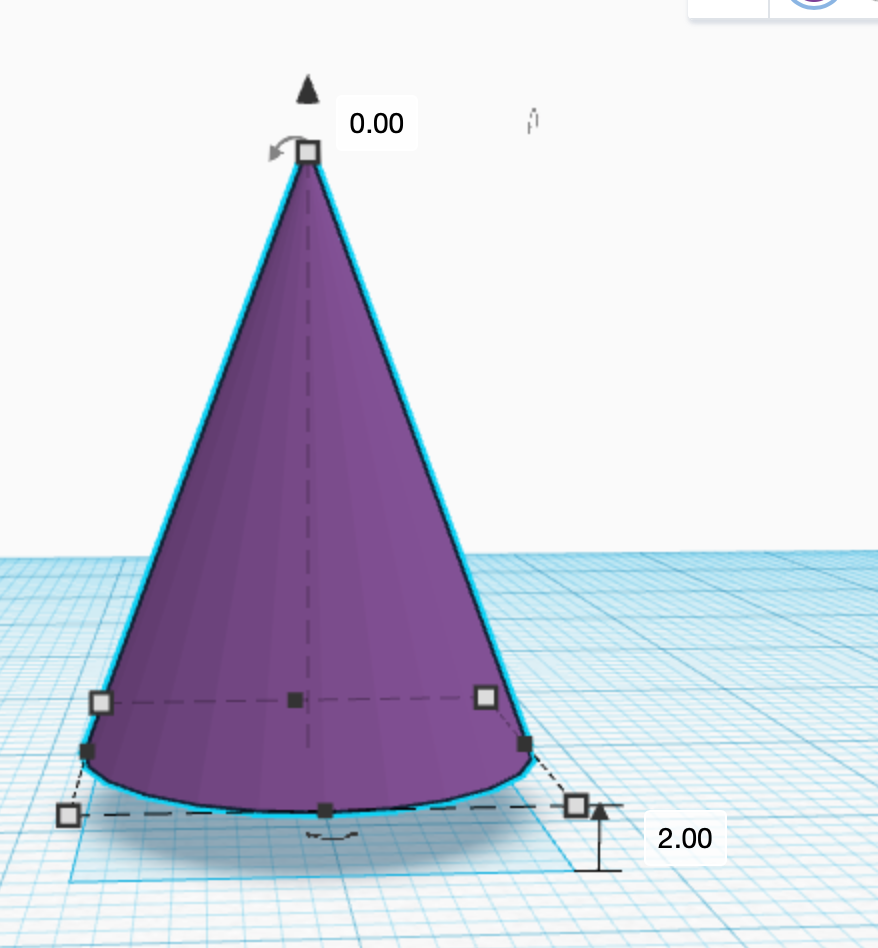This screenshot has width=878, height=948.
Task: Click the rotation arc below the cone base
Action: (x=332, y=836)
